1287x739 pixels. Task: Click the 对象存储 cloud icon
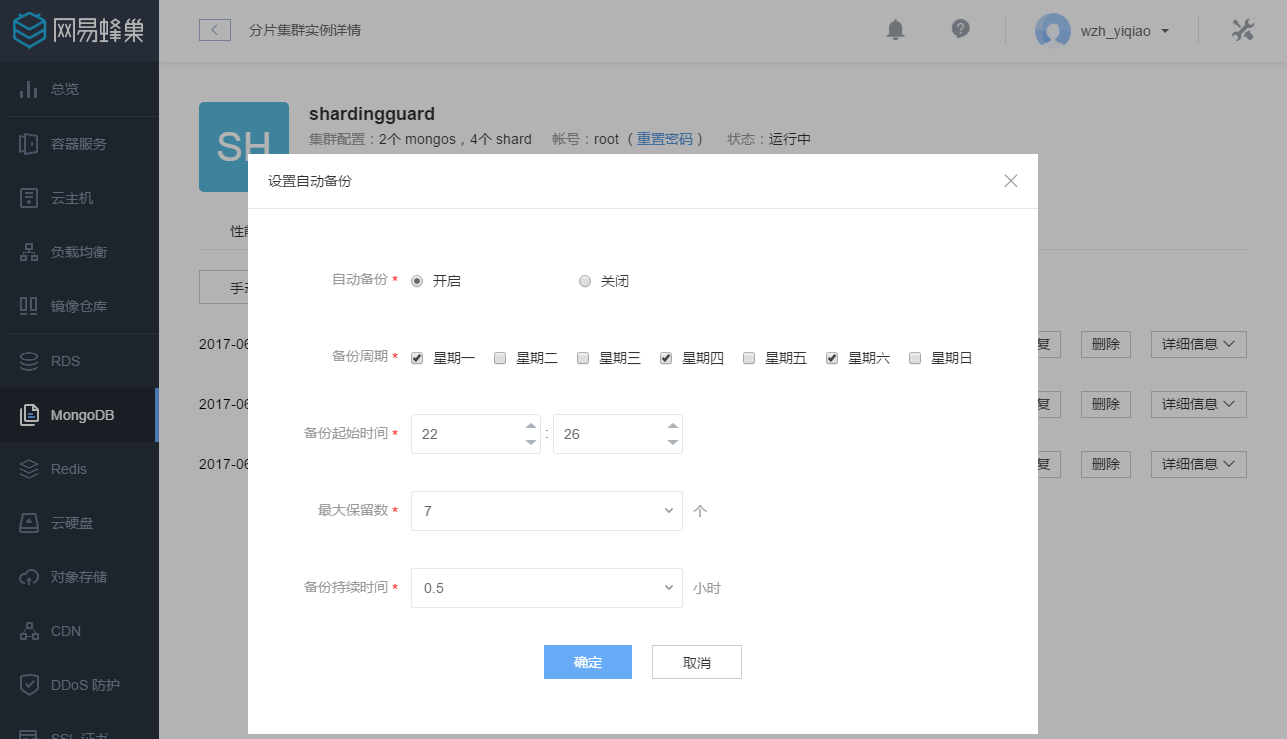coord(30,577)
